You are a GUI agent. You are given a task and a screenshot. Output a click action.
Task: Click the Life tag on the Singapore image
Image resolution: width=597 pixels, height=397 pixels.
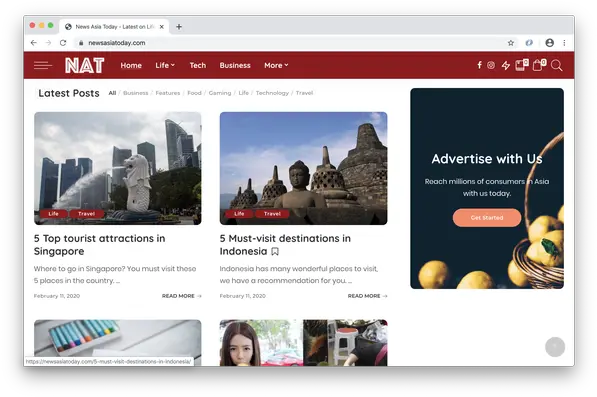pos(54,214)
